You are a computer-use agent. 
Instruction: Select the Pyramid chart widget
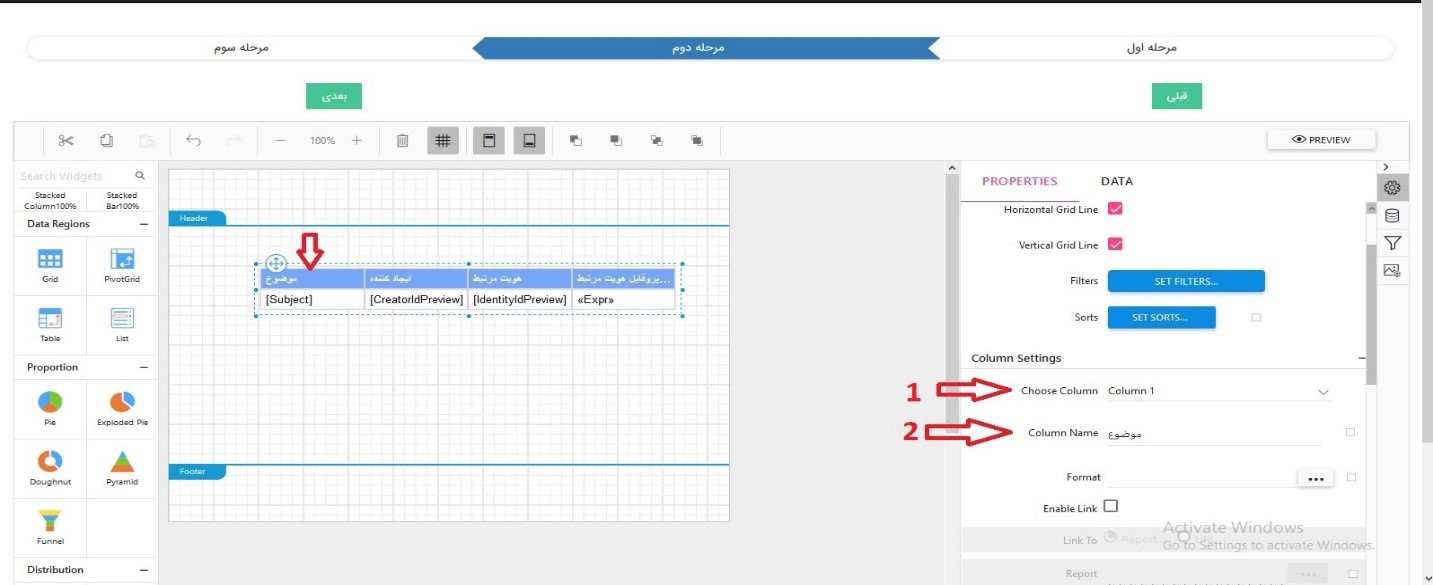[122, 467]
